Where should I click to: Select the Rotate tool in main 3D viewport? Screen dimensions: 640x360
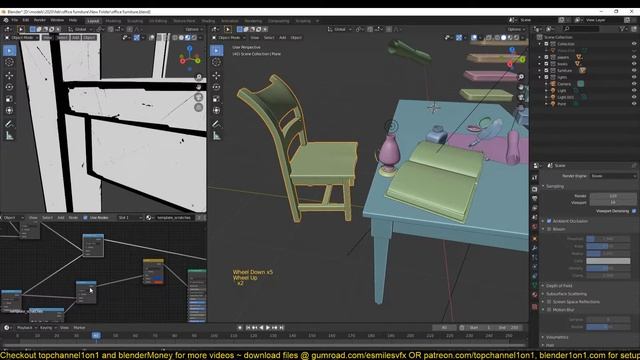(x=216, y=87)
